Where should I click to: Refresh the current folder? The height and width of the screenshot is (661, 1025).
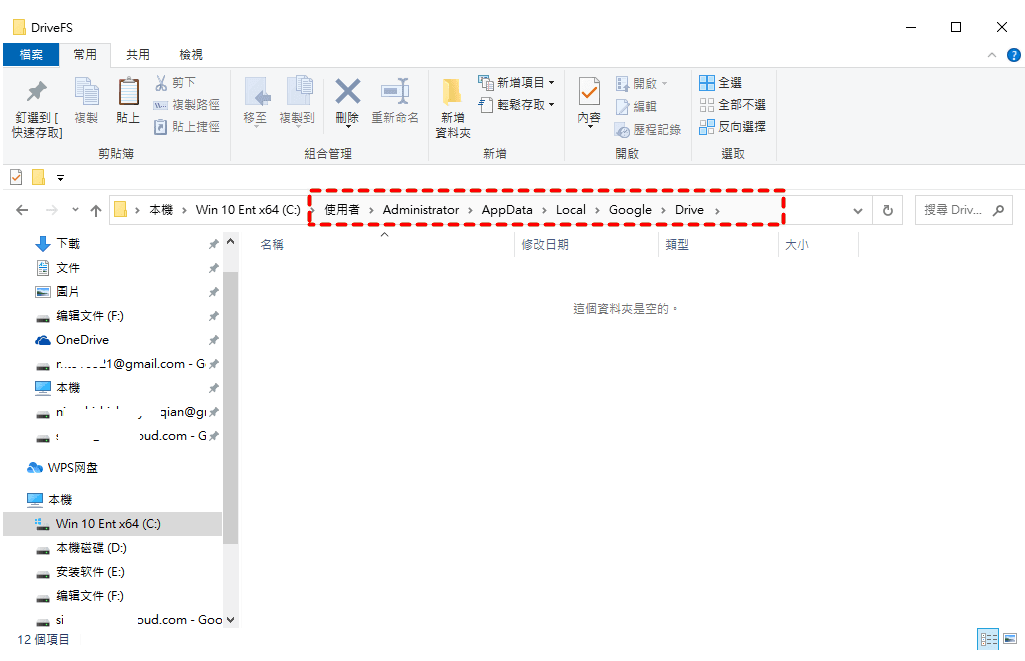coord(888,211)
